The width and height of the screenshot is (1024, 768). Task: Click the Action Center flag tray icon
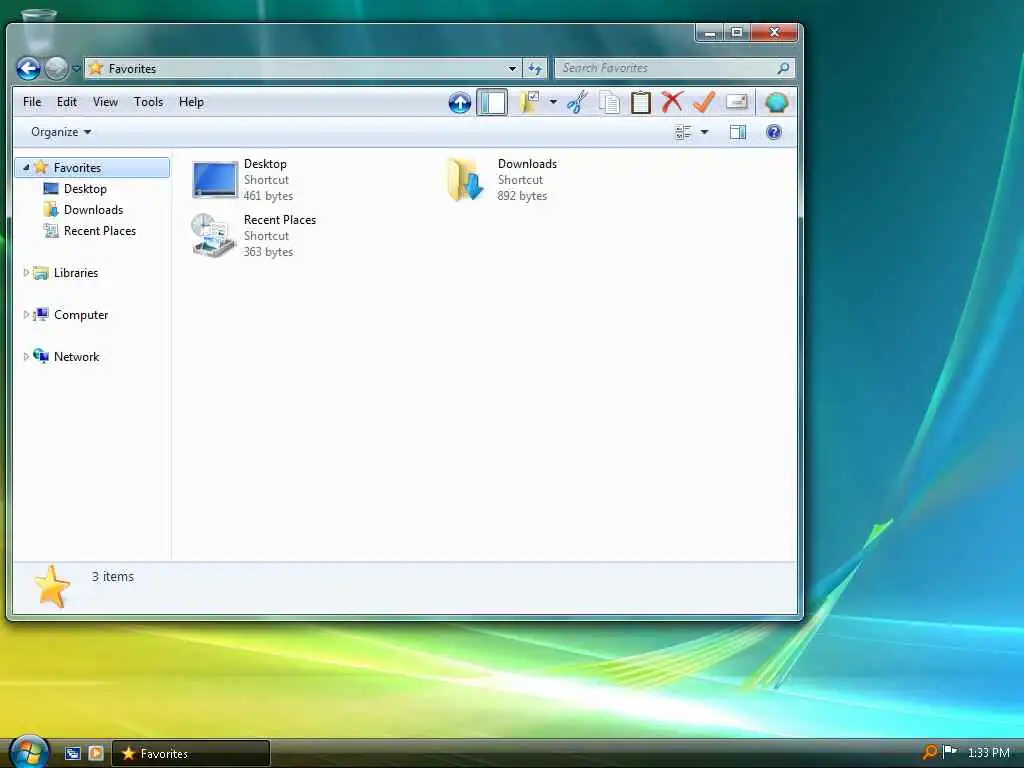[950, 752]
